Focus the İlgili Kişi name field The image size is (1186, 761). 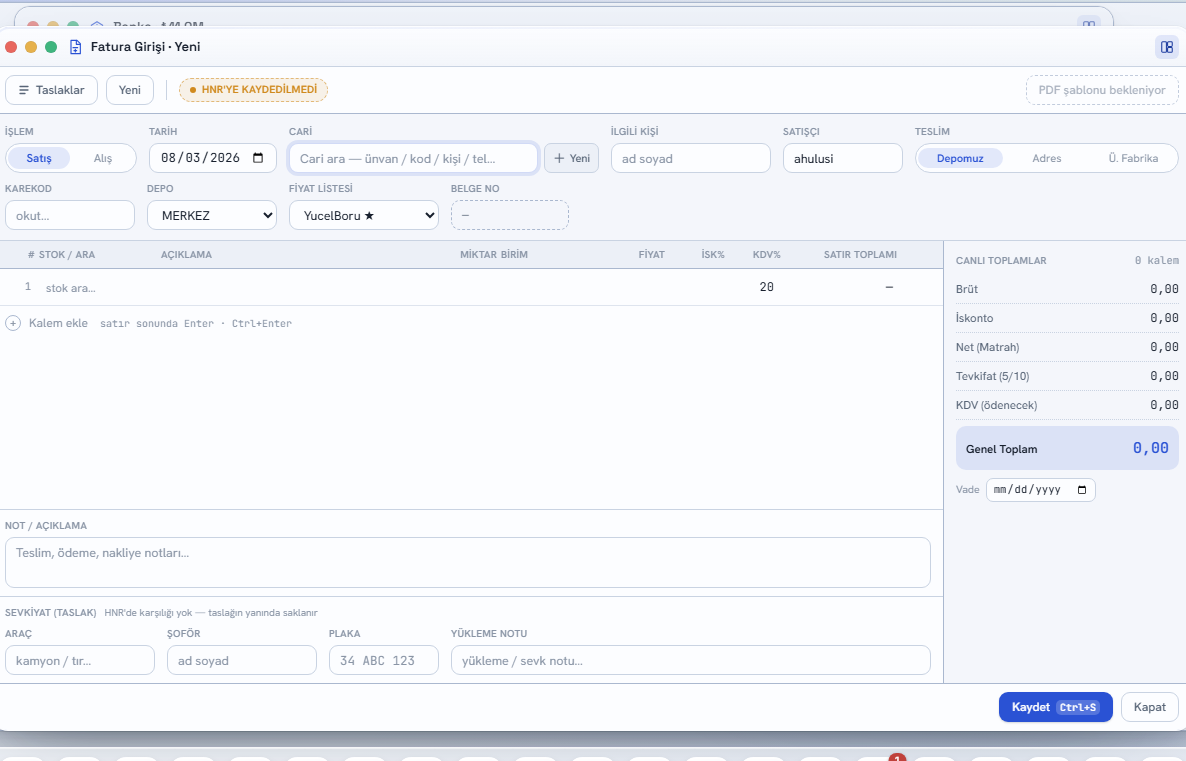[691, 158]
